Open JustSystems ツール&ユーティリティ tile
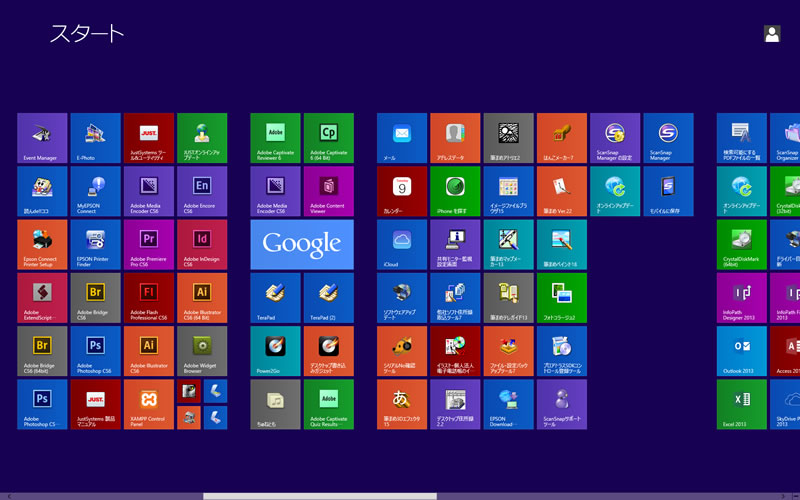800x500 pixels. (x=149, y=138)
